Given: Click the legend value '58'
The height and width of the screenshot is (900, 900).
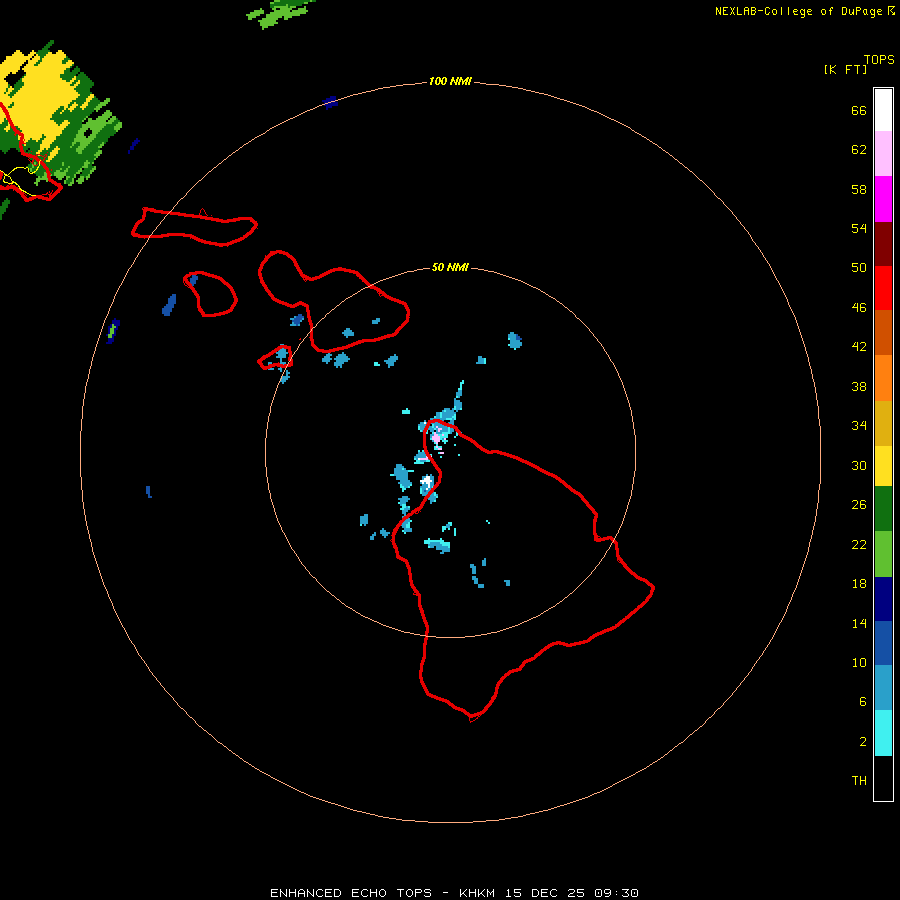Looking at the screenshot, I should pyautogui.click(x=859, y=189).
